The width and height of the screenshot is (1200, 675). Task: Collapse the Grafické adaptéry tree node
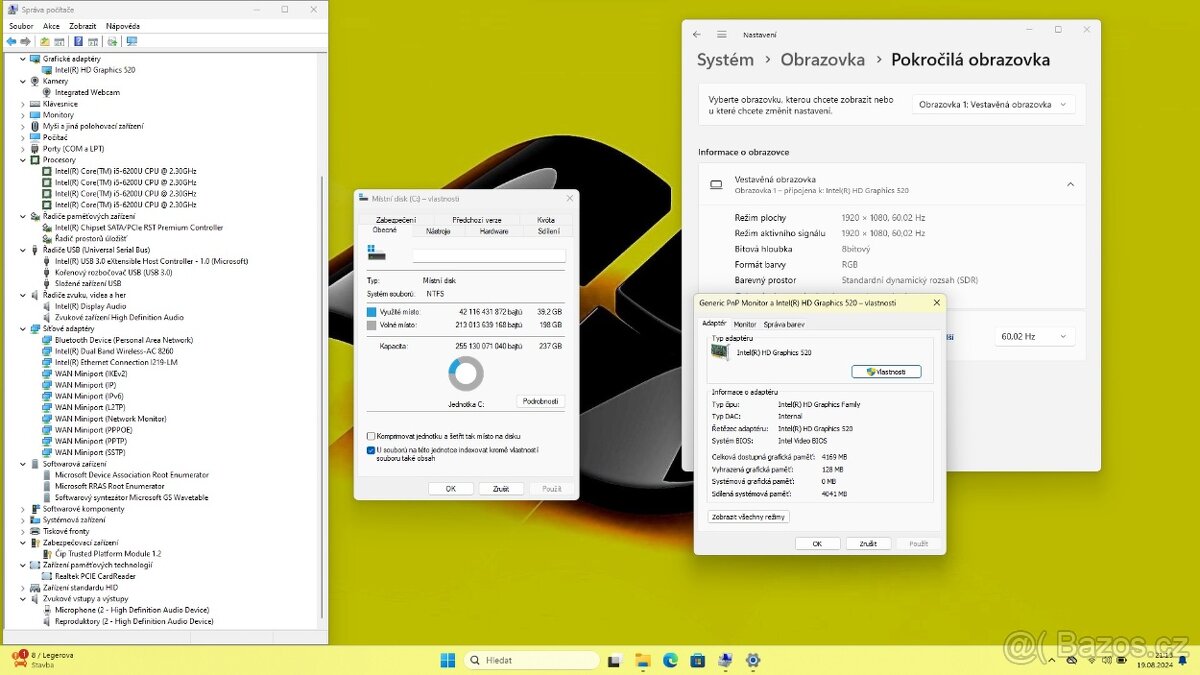22,58
